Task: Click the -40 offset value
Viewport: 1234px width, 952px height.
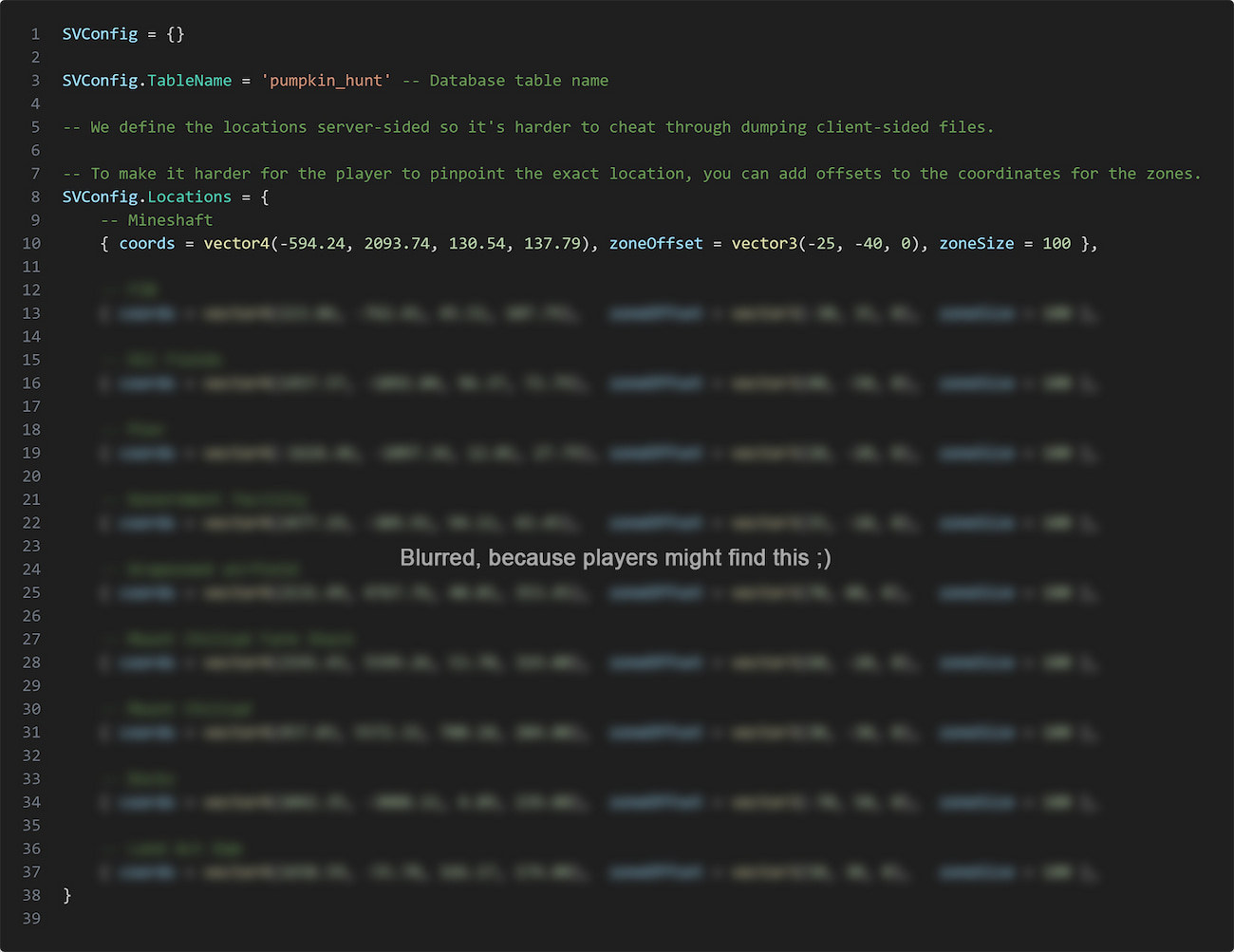Action: click(868, 244)
